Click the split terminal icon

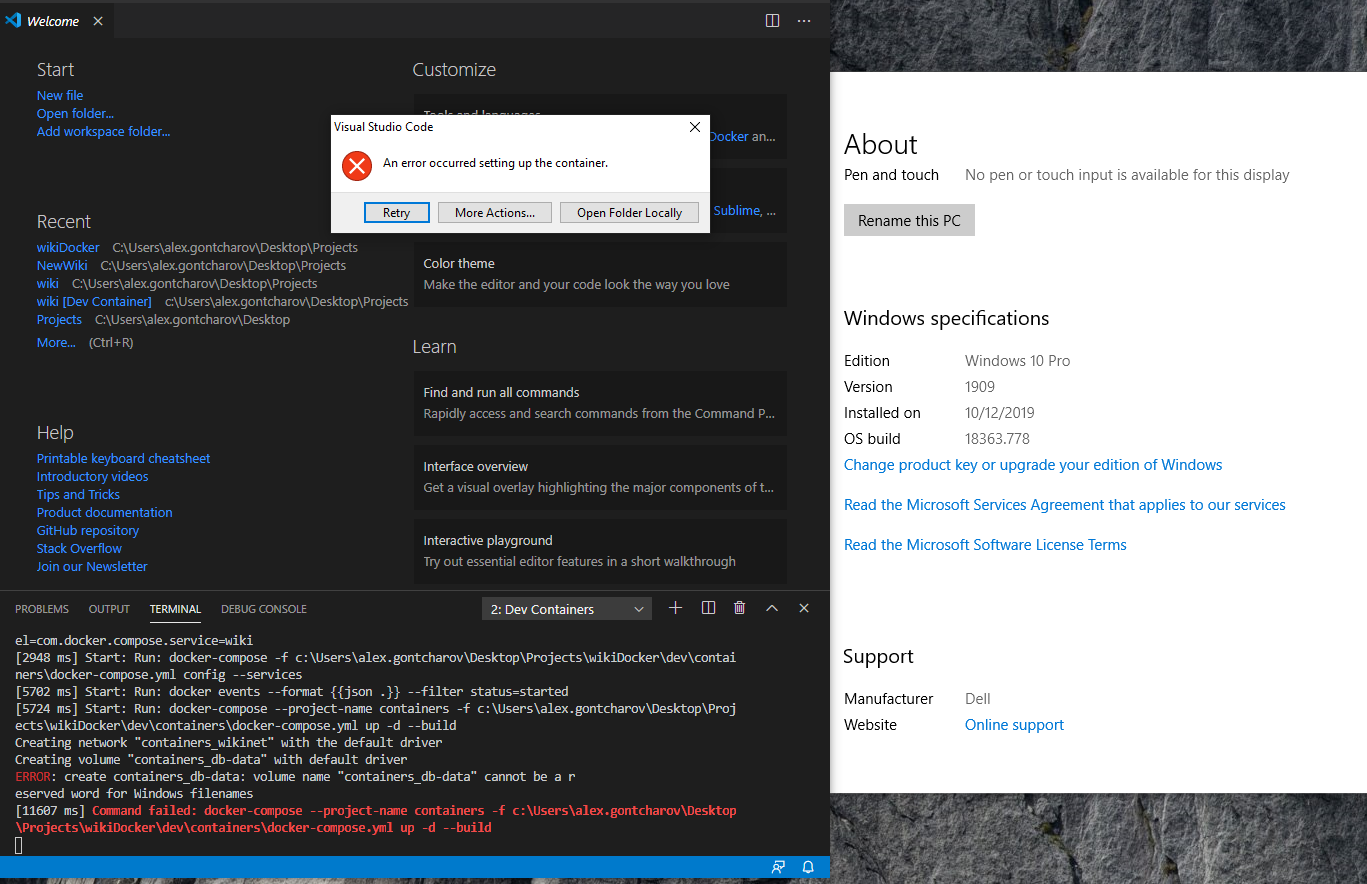708,608
